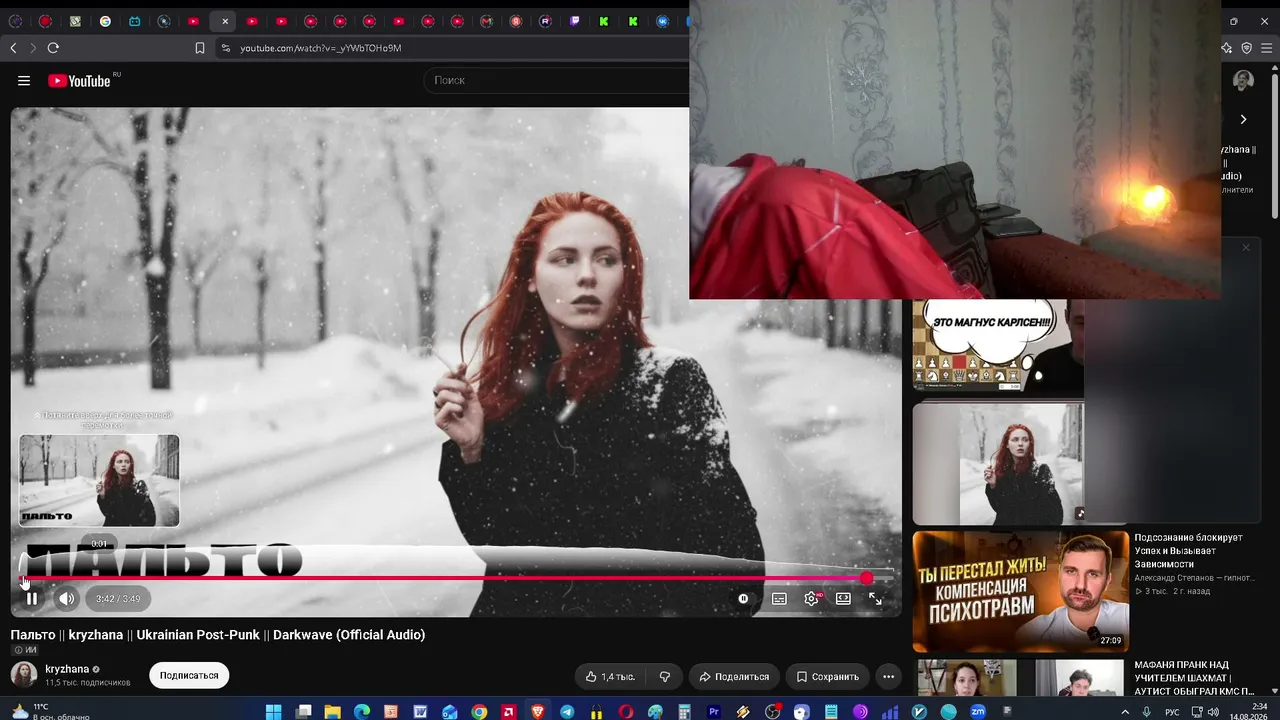Open Opera from the taskbar
Screen dimensions: 1280x720
tap(626, 712)
